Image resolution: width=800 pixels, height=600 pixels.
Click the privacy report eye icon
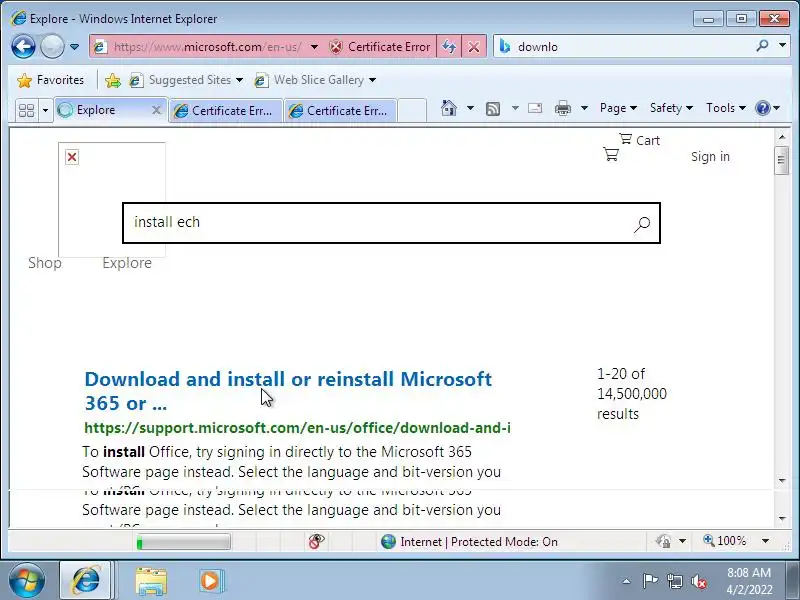(x=316, y=541)
